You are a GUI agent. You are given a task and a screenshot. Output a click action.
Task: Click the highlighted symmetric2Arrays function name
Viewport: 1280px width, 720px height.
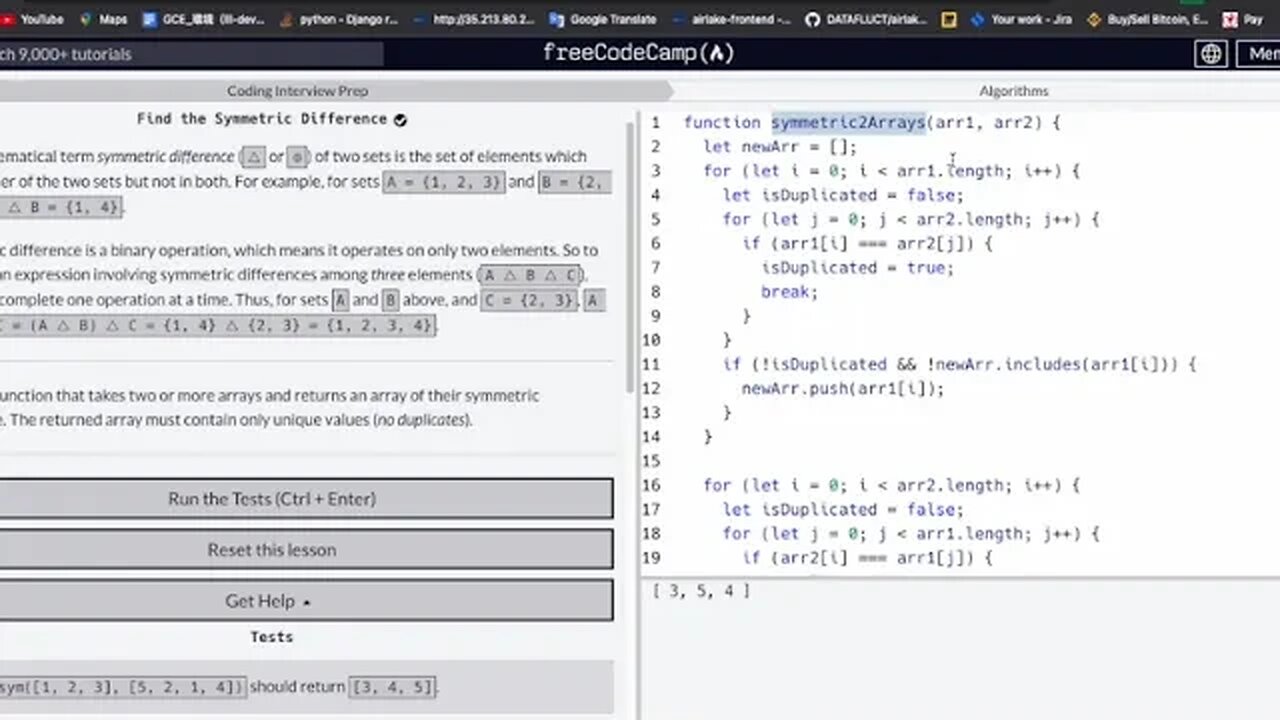click(x=848, y=122)
